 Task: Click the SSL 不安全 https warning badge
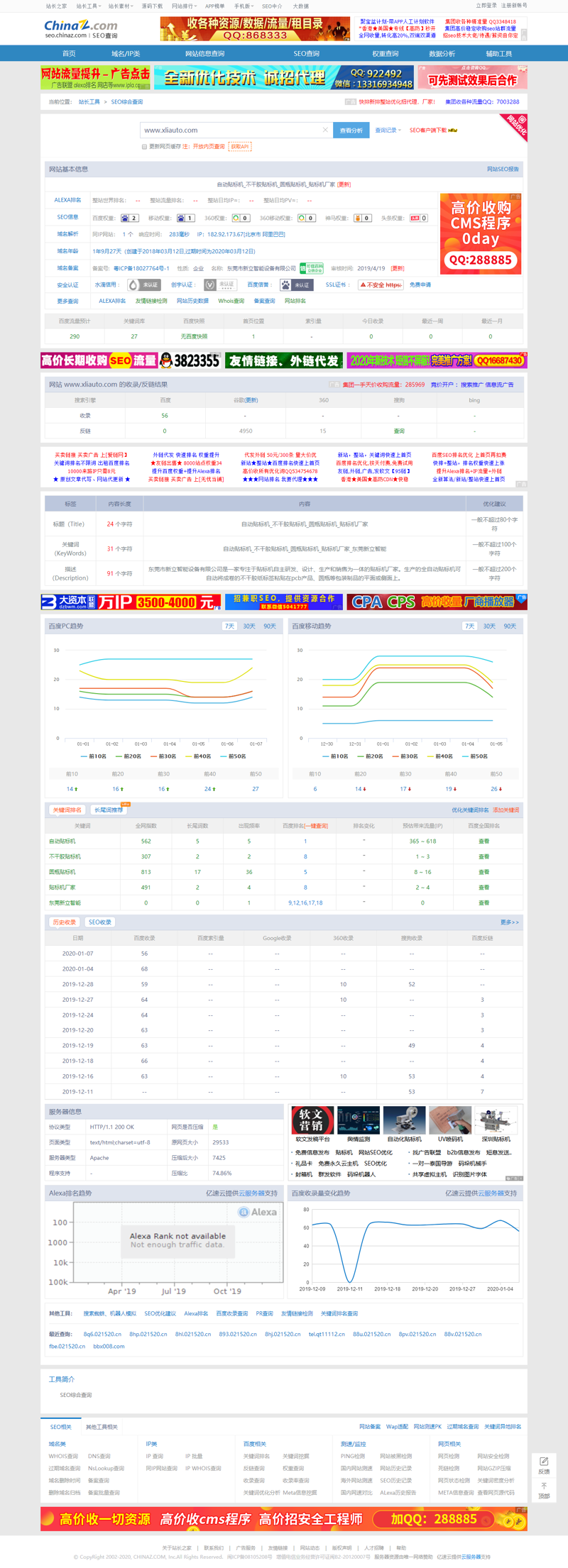(x=381, y=285)
